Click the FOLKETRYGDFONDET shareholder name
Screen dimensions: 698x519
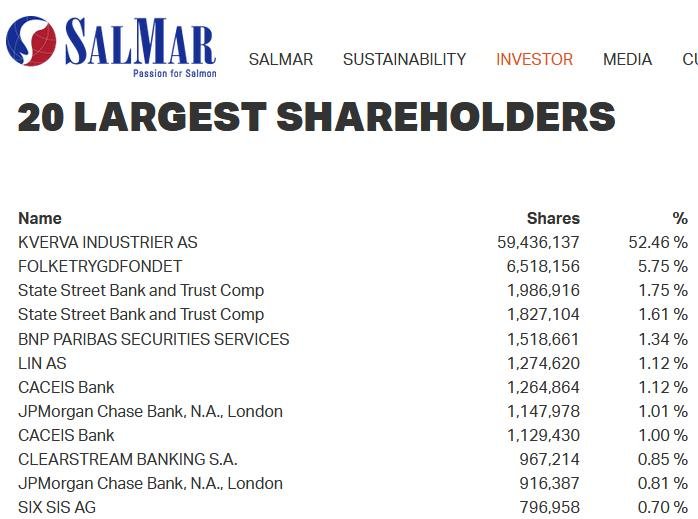pyautogui.click(x=100, y=266)
